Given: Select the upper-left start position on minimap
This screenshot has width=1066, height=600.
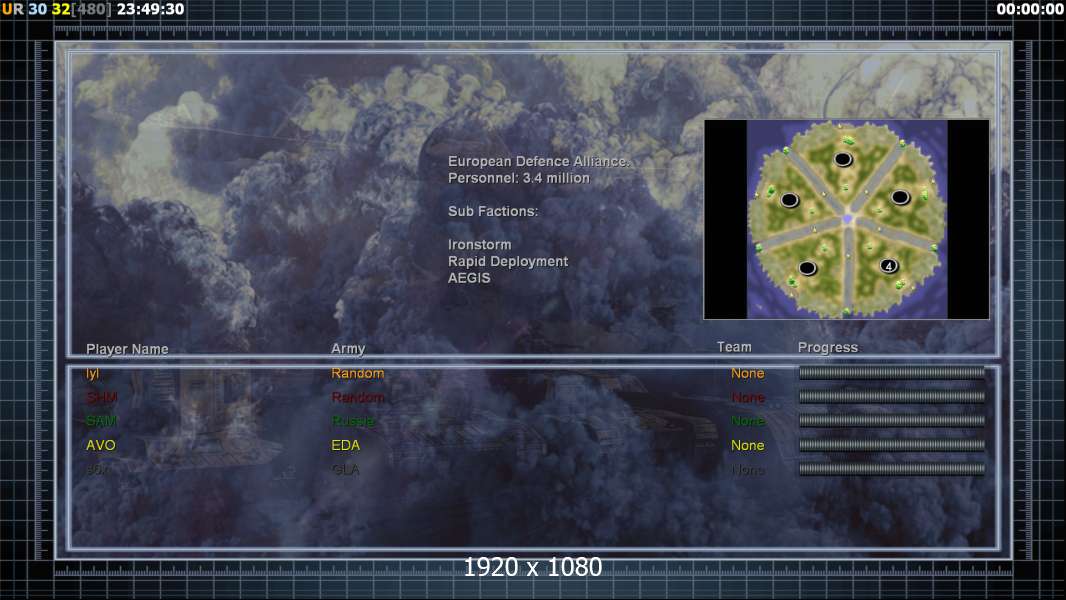Looking at the screenshot, I should (789, 200).
